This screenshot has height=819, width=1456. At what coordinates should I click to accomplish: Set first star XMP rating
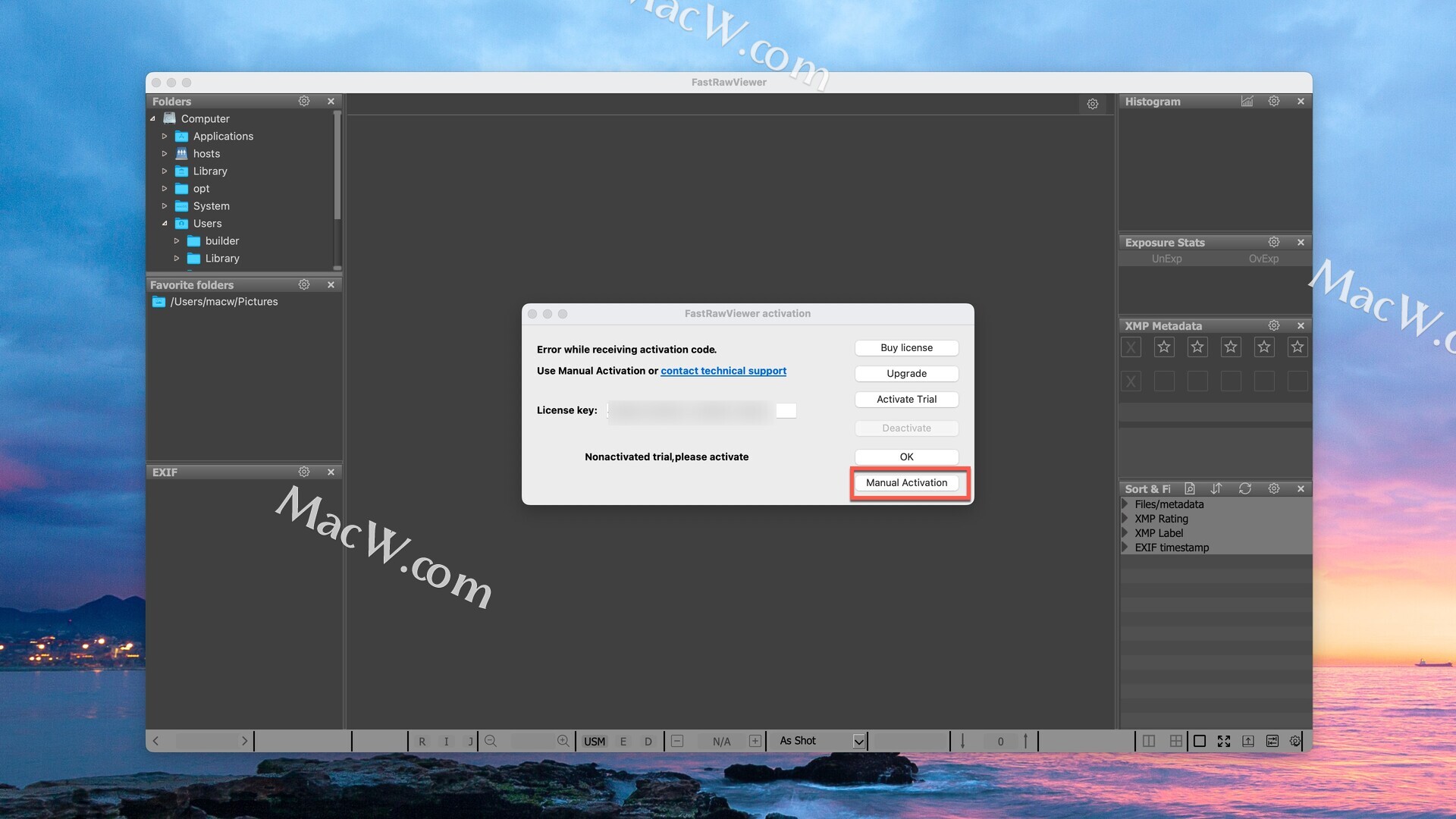coord(1164,347)
